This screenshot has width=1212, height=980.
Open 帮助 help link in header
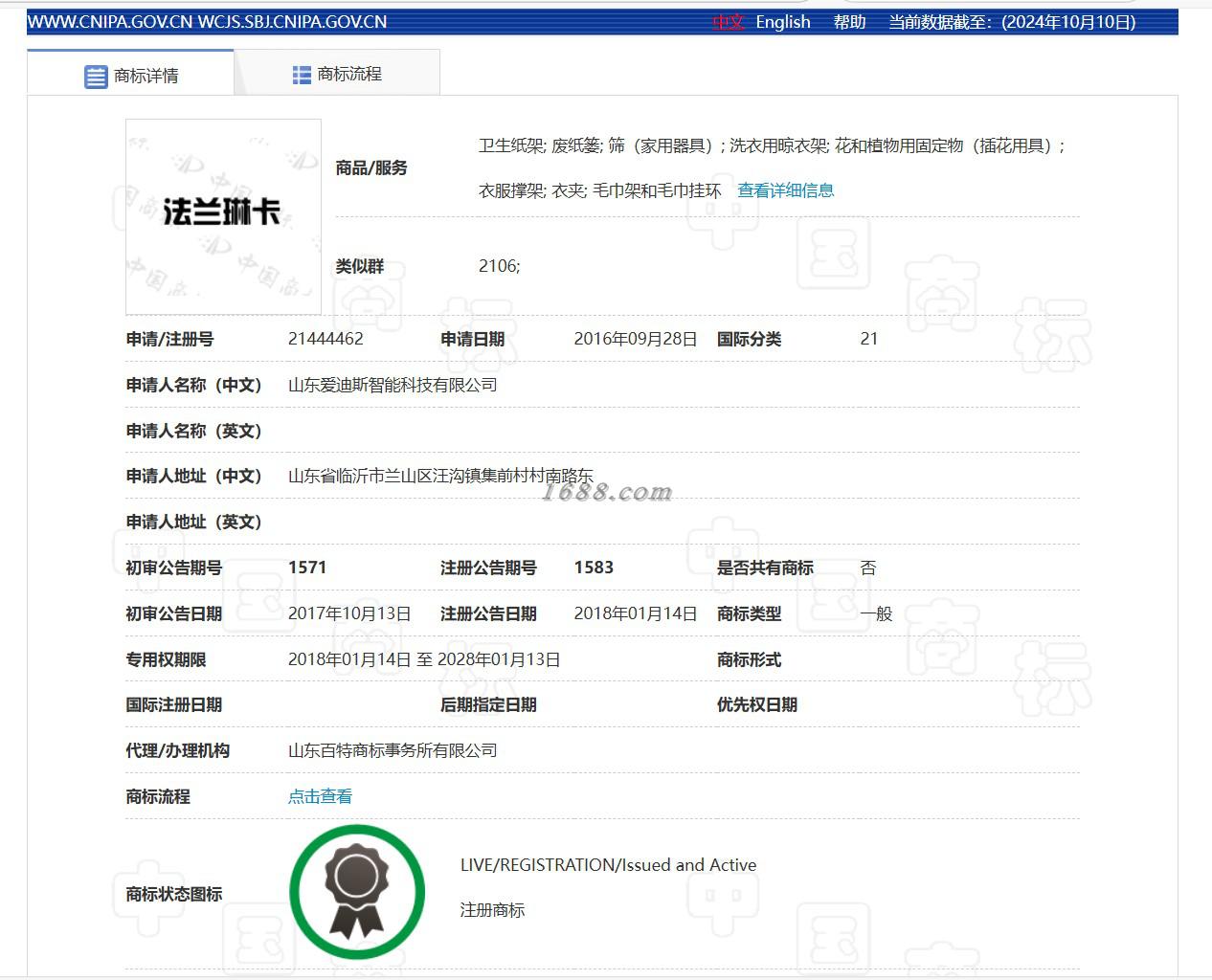(x=849, y=22)
